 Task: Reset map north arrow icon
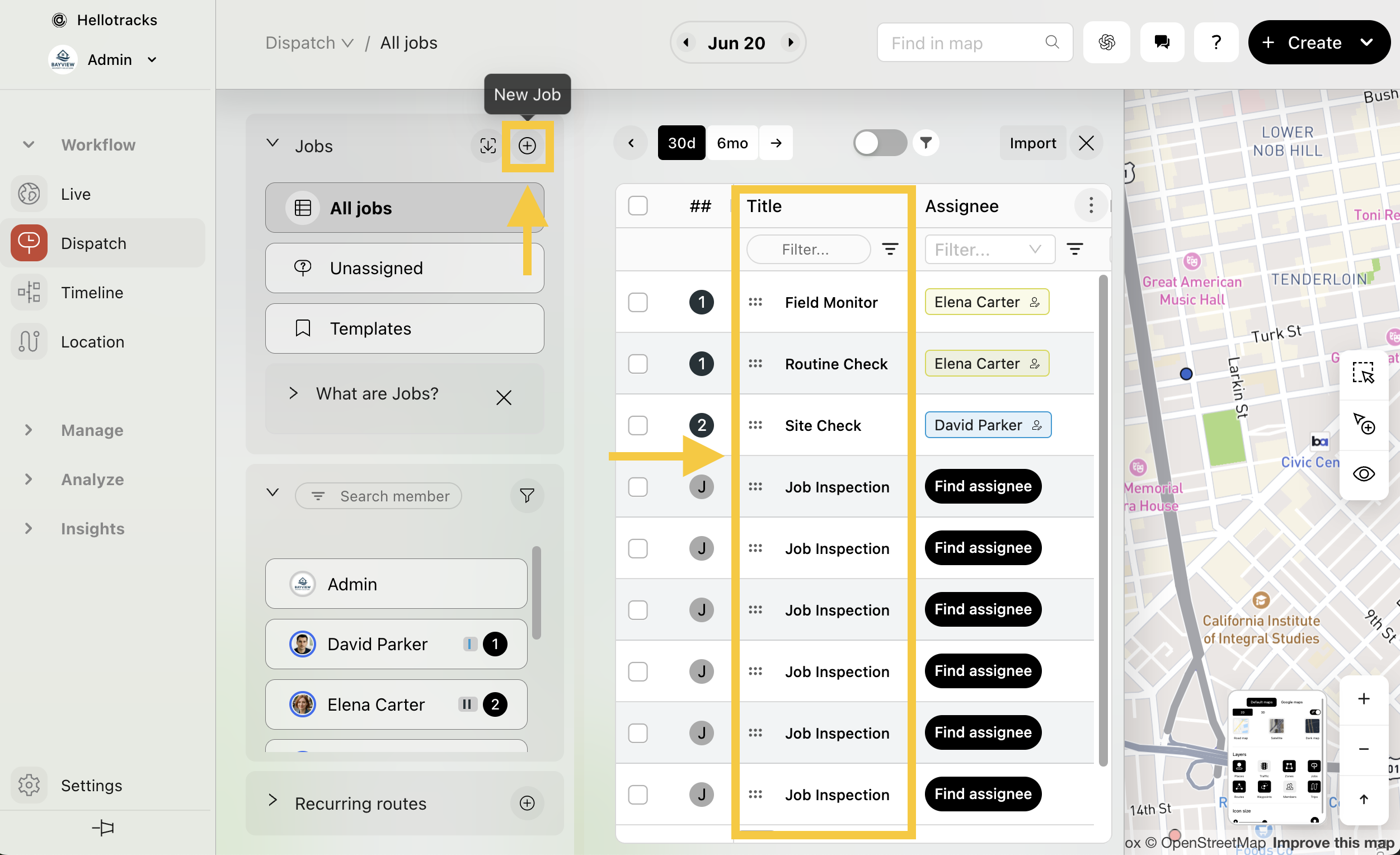click(x=1363, y=800)
